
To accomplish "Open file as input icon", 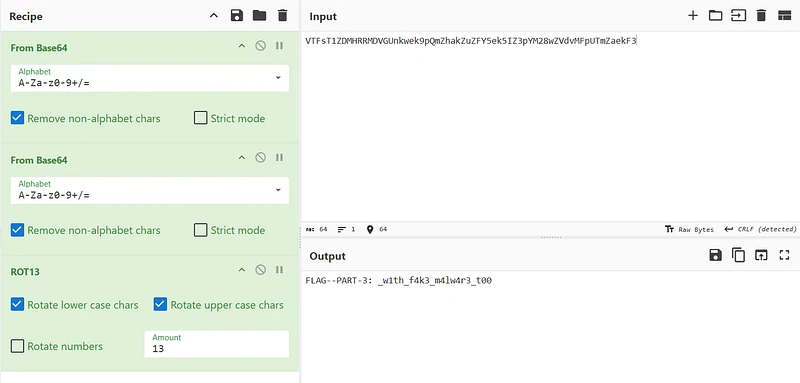I will (x=738, y=16).
